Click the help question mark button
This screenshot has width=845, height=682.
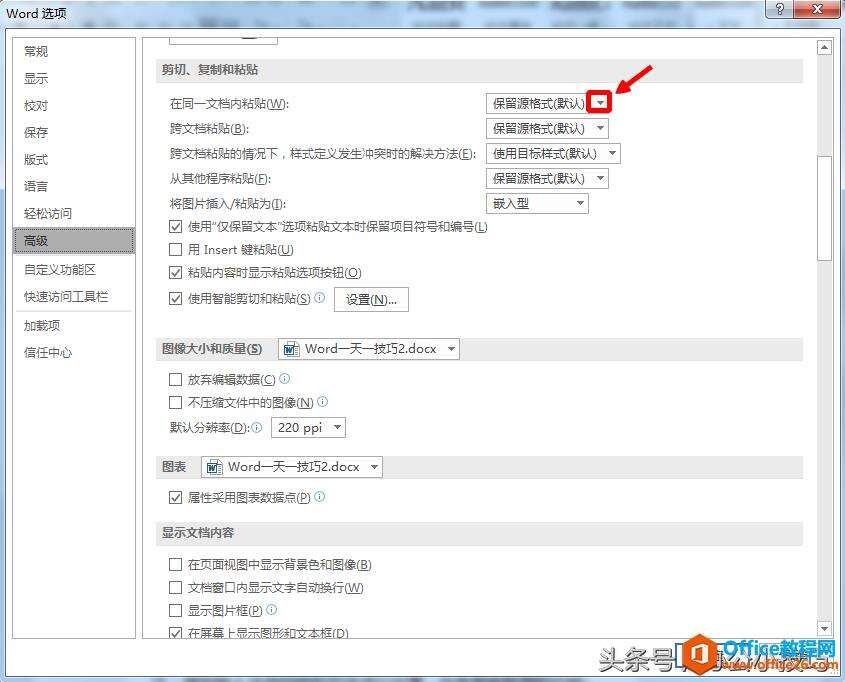(x=779, y=9)
